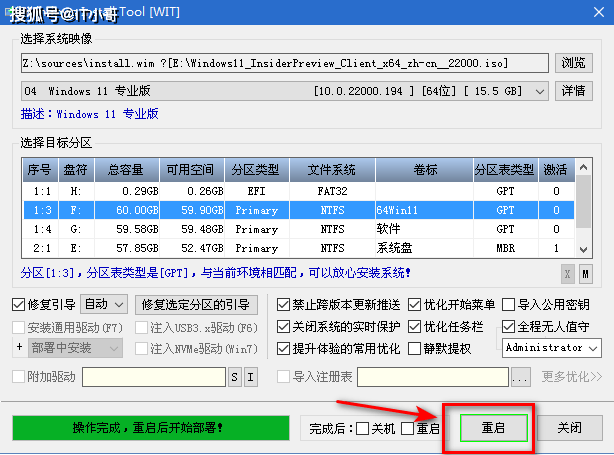614x455 pixels.
Task: Select partition row H: EFI
Action: coord(298,191)
